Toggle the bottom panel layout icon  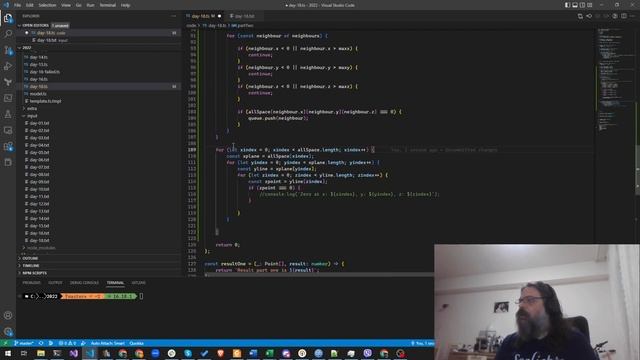click(x=575, y=5)
